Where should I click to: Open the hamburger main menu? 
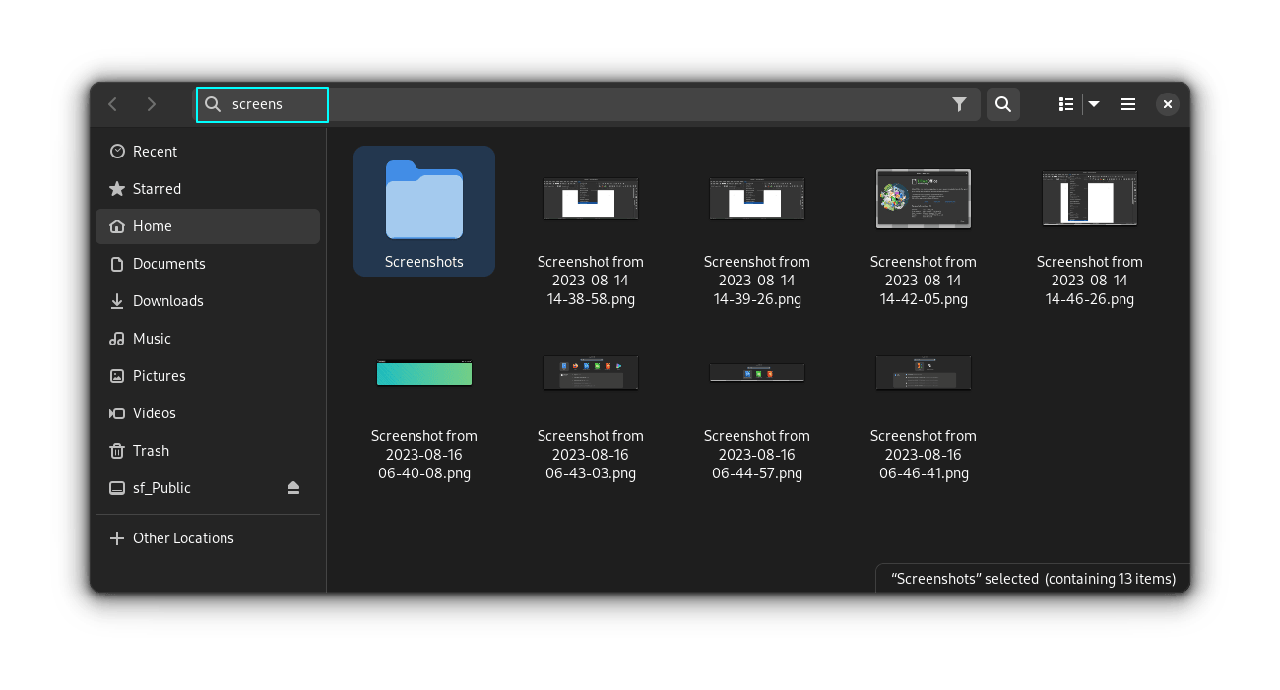(x=1128, y=104)
